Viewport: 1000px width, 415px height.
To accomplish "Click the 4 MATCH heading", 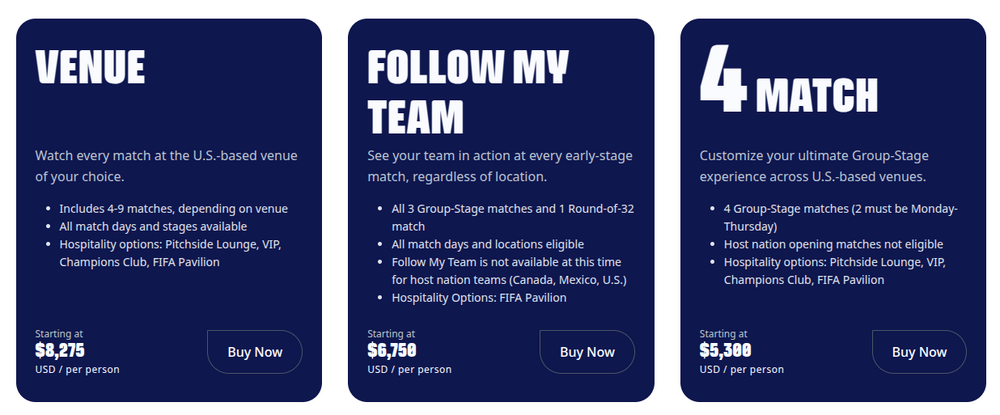I will (788, 82).
